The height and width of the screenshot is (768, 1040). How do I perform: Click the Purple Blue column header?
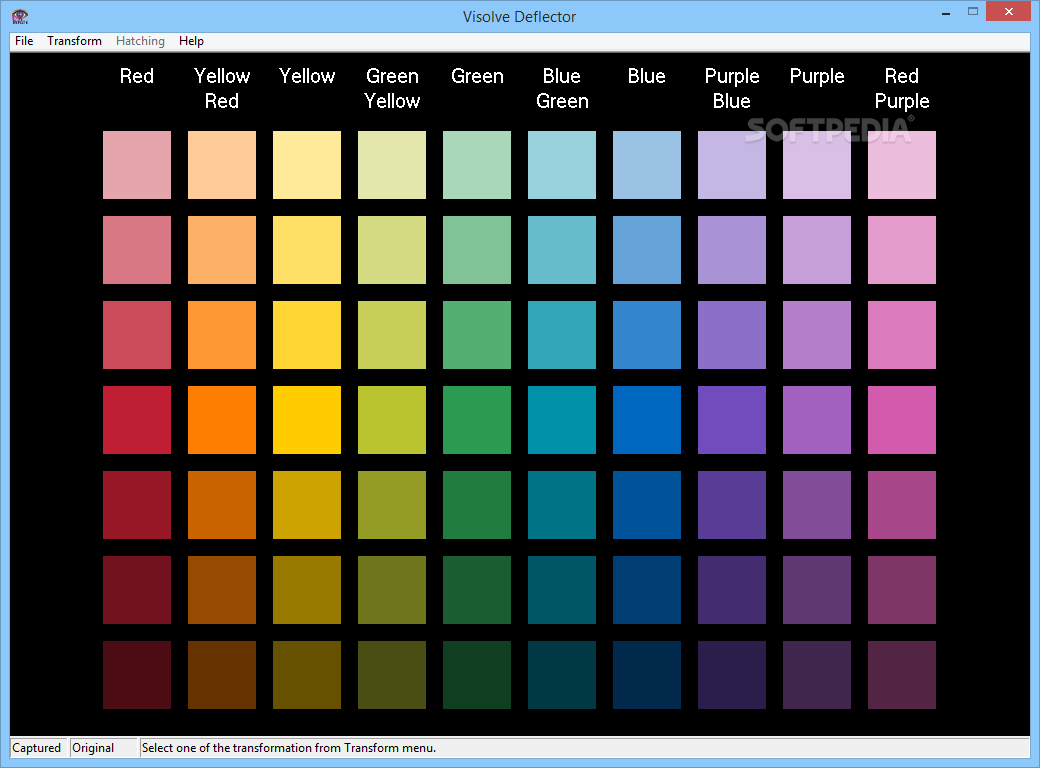pyautogui.click(x=732, y=88)
